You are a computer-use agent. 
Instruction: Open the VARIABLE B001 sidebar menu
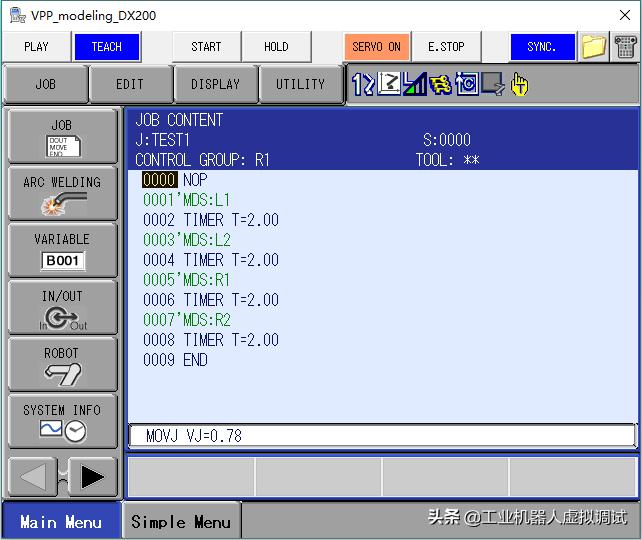63,250
